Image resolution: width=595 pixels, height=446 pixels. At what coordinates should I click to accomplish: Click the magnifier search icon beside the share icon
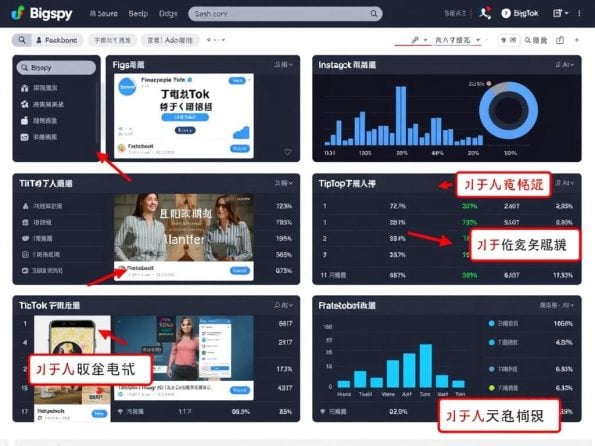(528, 40)
